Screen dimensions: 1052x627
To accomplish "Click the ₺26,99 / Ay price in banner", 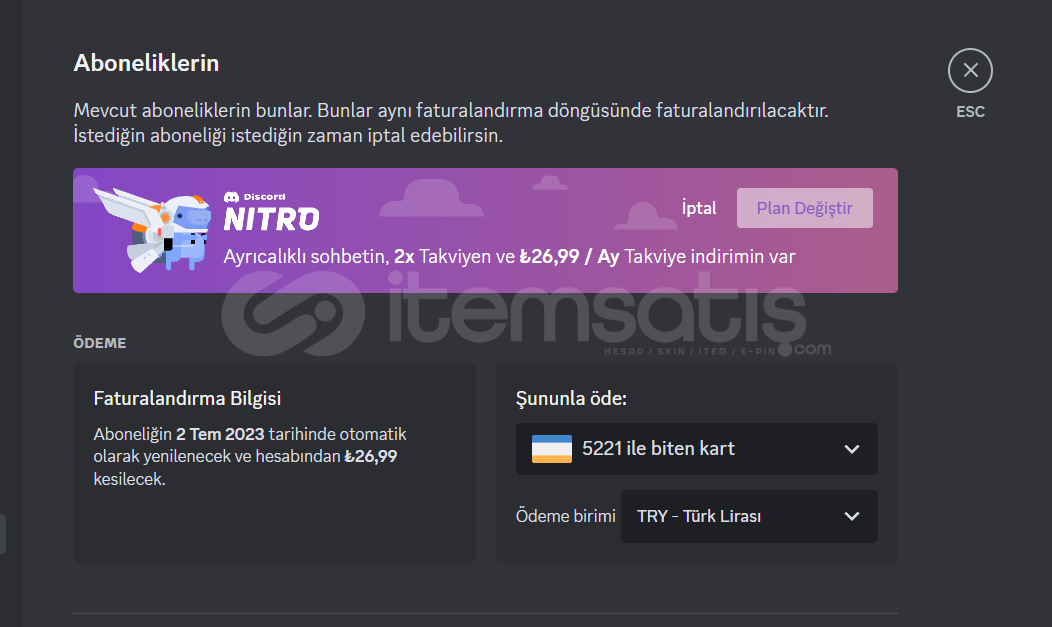I will [x=569, y=256].
